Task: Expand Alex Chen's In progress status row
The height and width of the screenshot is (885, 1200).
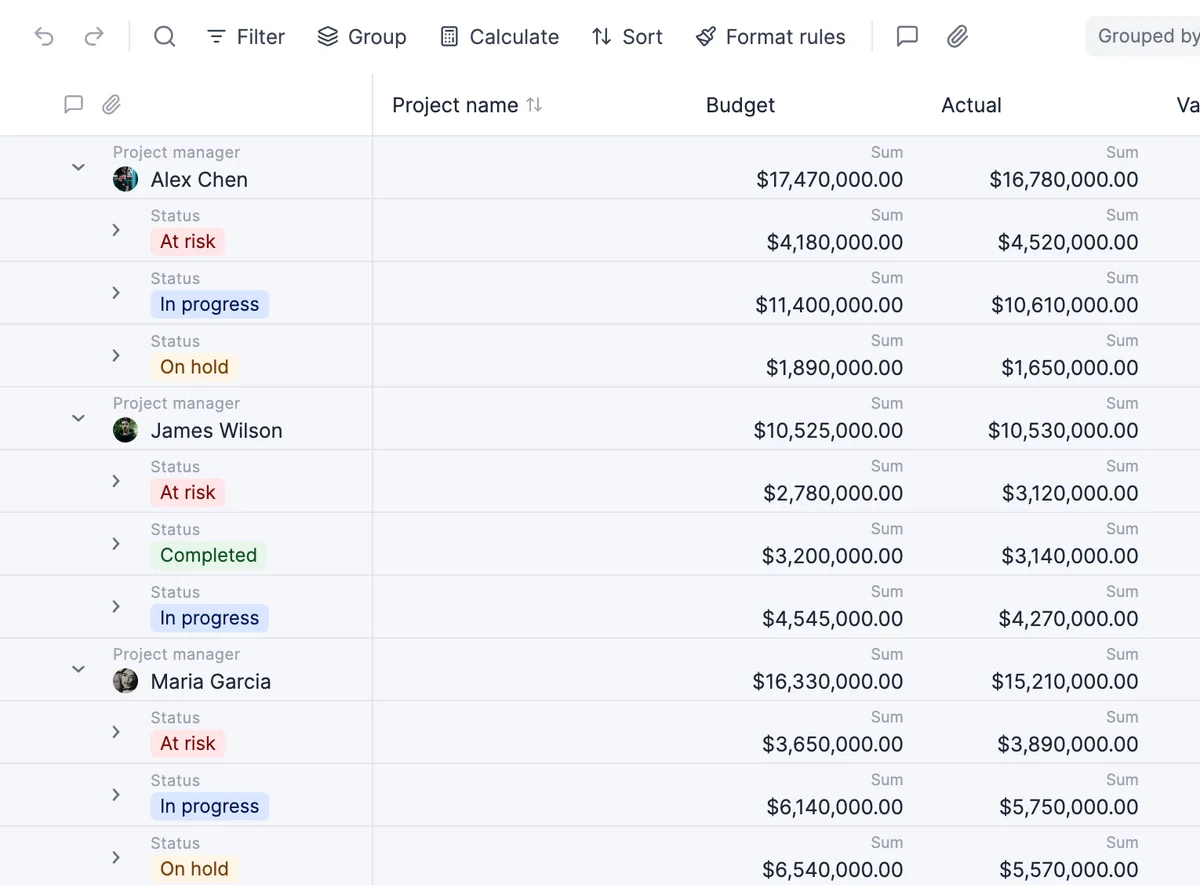Action: coord(116,293)
